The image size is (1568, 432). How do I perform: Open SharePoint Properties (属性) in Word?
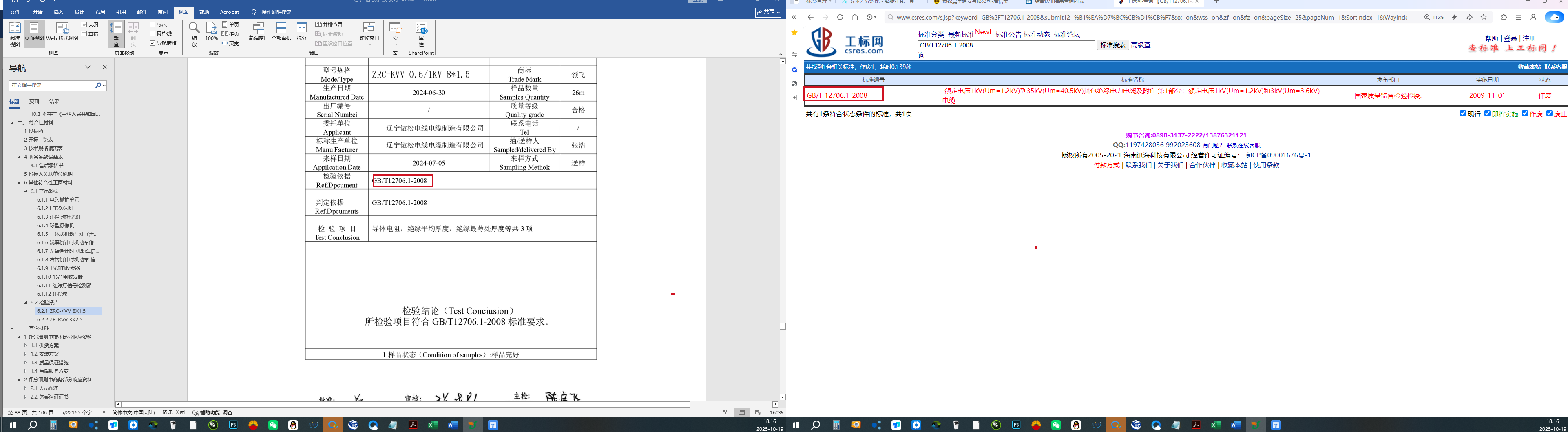click(x=421, y=34)
